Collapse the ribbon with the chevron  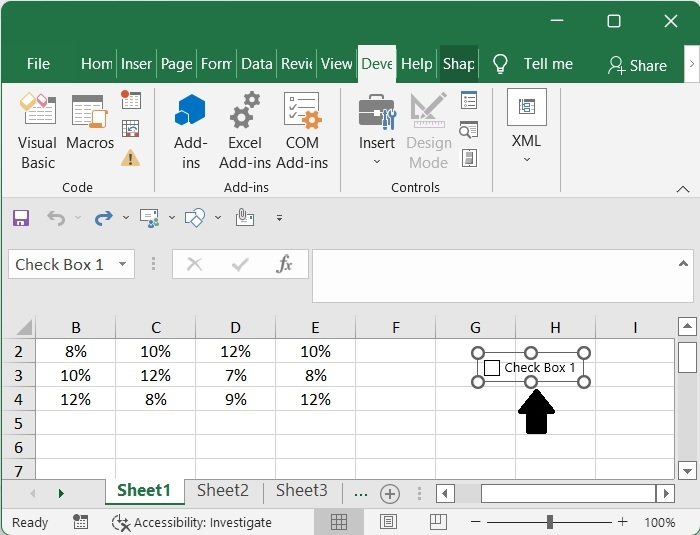click(683, 189)
